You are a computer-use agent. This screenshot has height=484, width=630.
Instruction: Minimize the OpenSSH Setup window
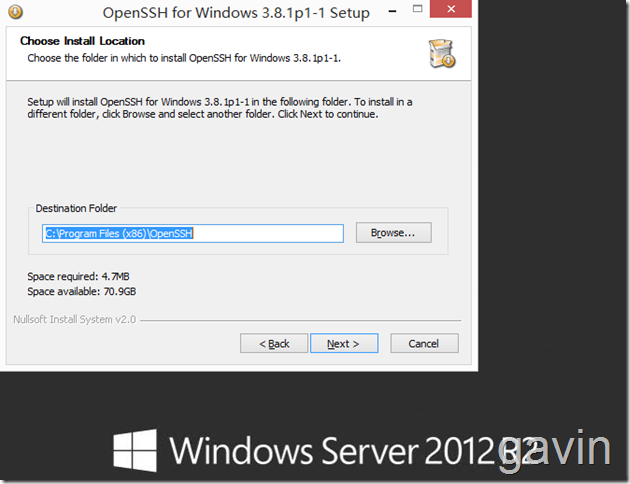click(x=393, y=10)
